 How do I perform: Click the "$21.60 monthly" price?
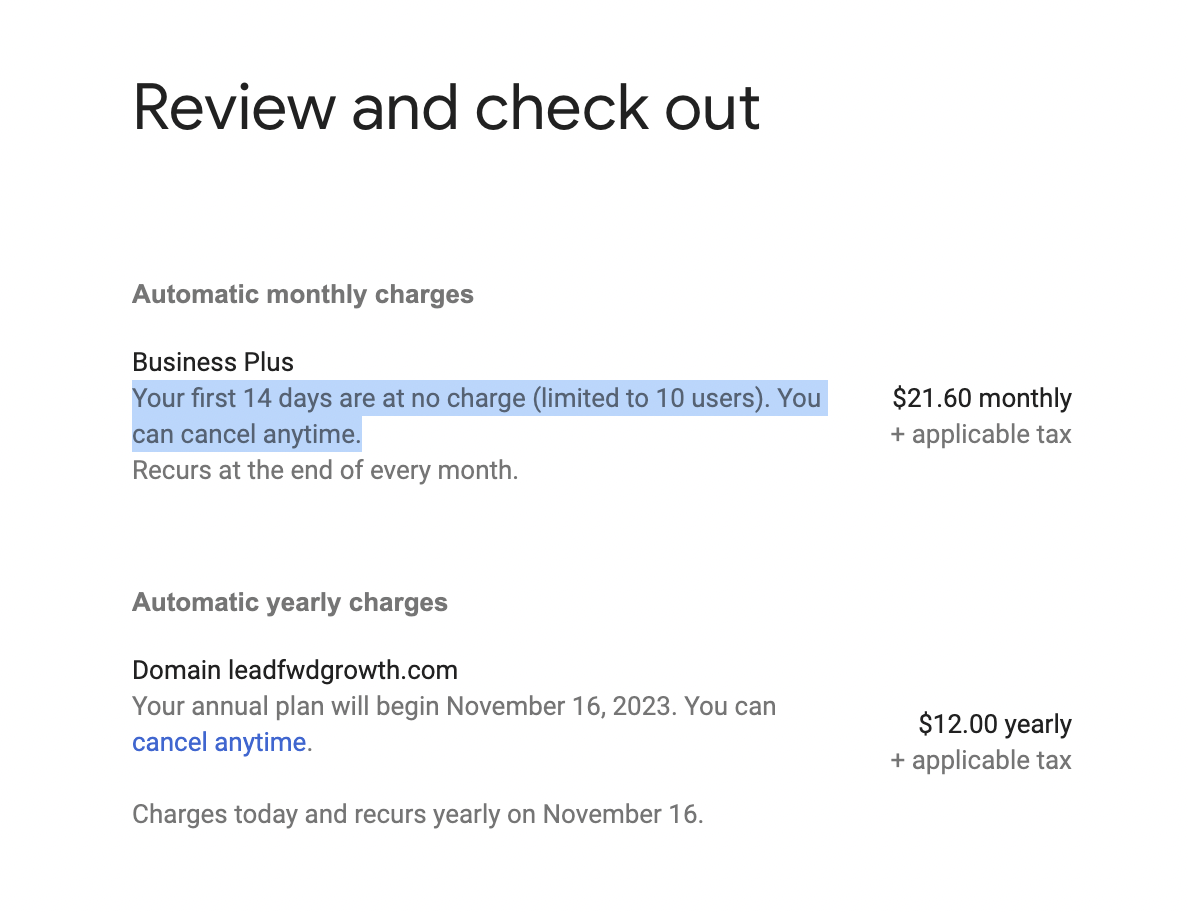(981, 398)
